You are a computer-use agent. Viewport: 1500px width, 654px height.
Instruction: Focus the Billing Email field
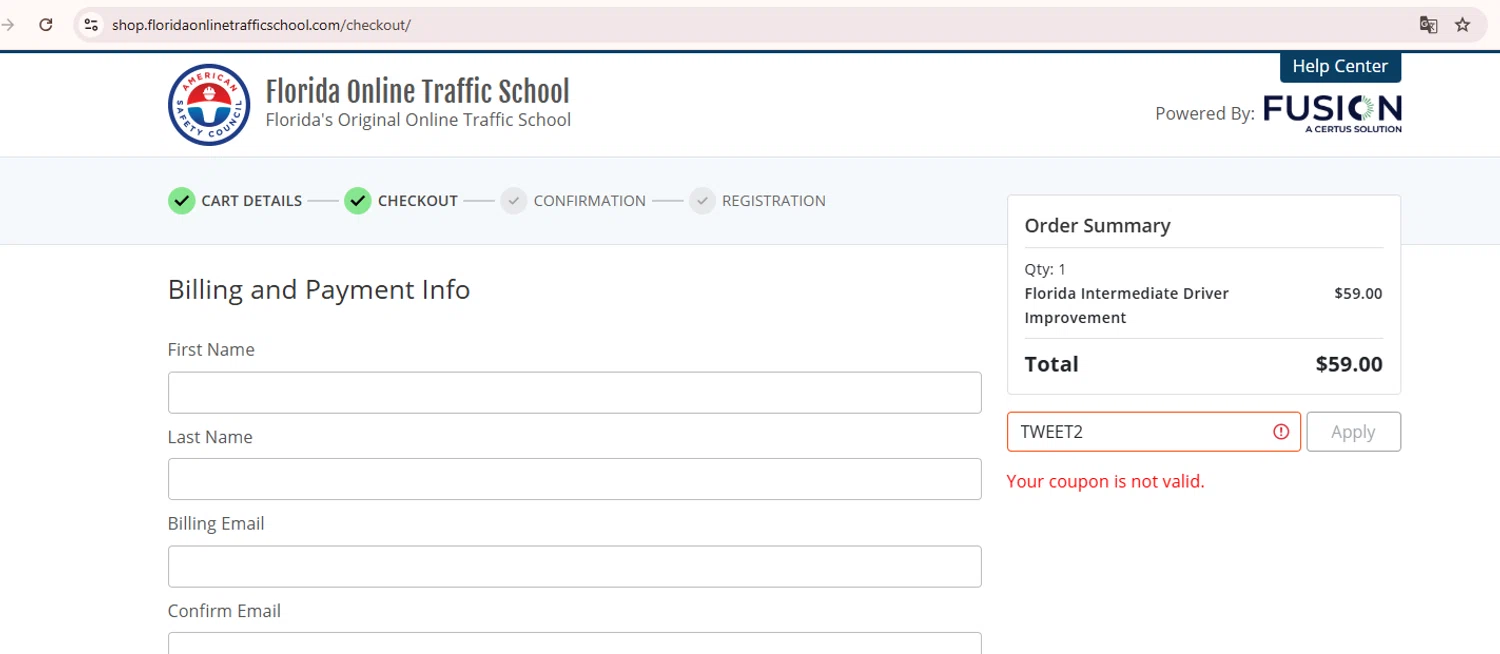click(575, 566)
